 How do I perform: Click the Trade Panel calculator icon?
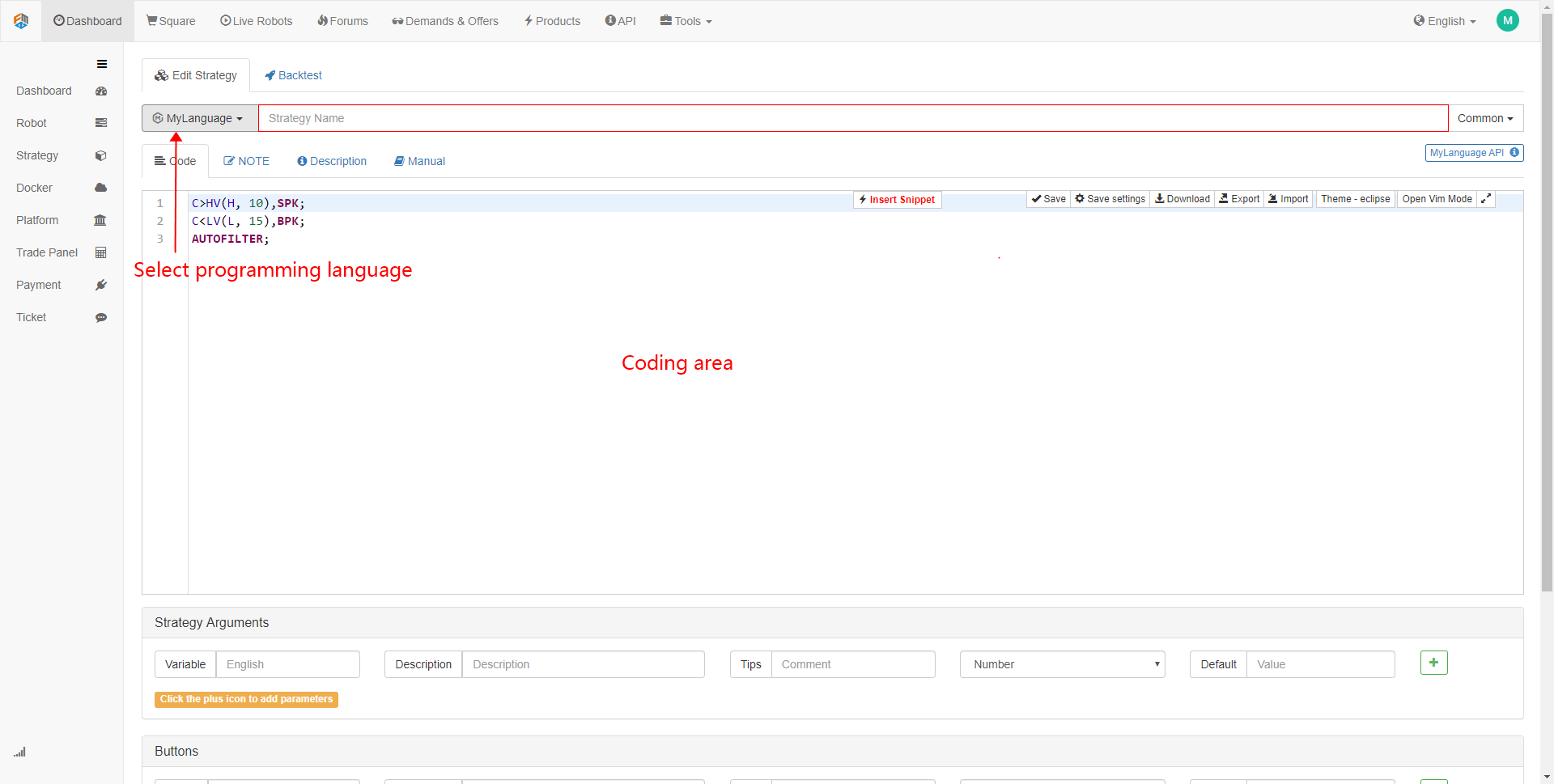(101, 252)
